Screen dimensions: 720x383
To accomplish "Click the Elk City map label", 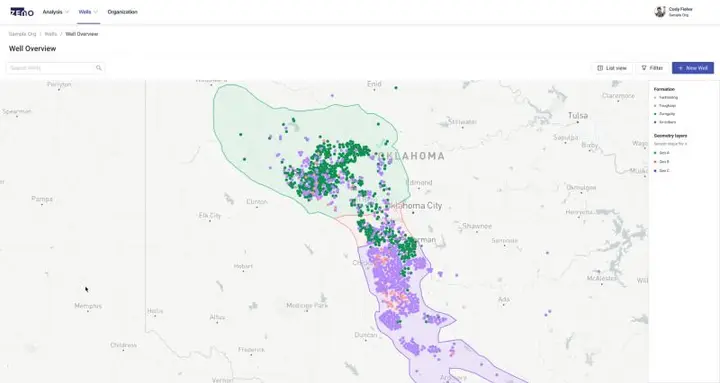I will tap(210, 215).
